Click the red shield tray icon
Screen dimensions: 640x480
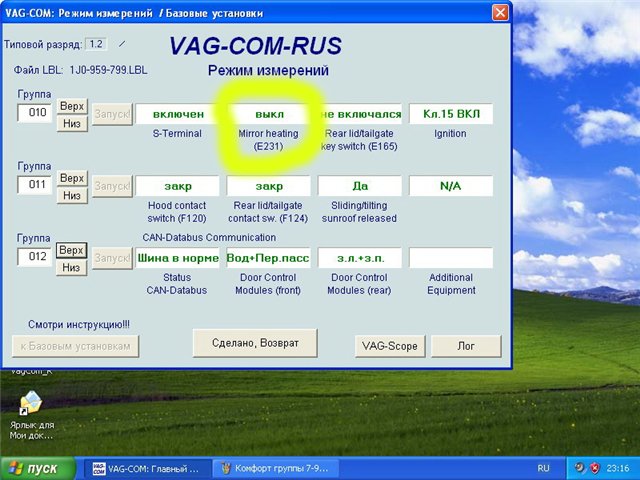[595, 468]
